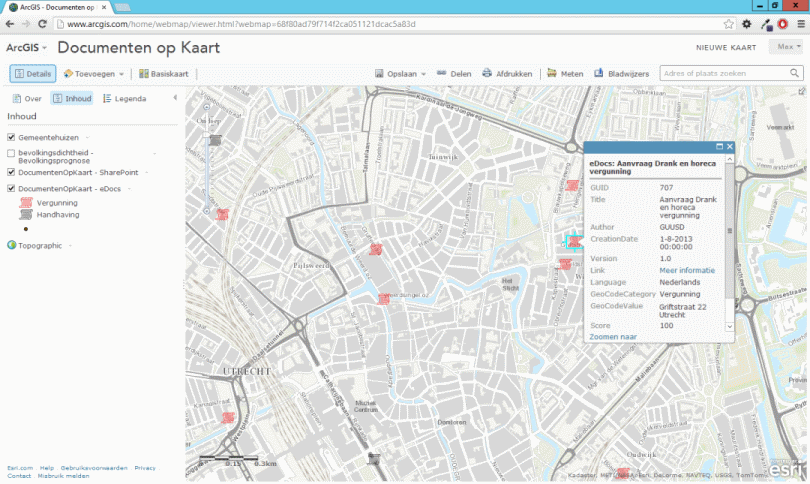
Task: Switch to the Legenda tab
Action: pyautogui.click(x=124, y=98)
